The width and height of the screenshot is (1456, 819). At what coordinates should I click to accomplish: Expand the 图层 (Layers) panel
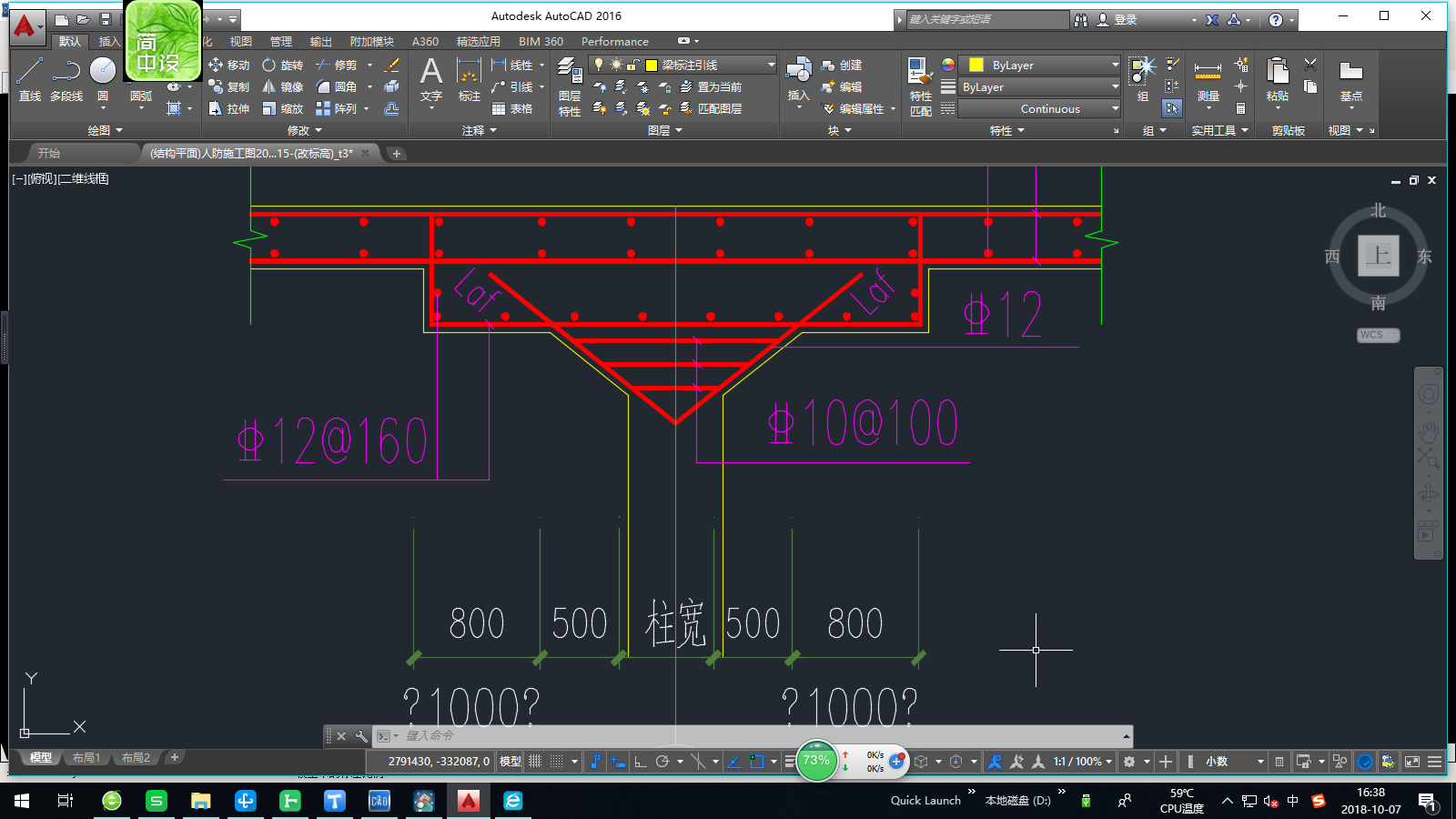(665, 131)
